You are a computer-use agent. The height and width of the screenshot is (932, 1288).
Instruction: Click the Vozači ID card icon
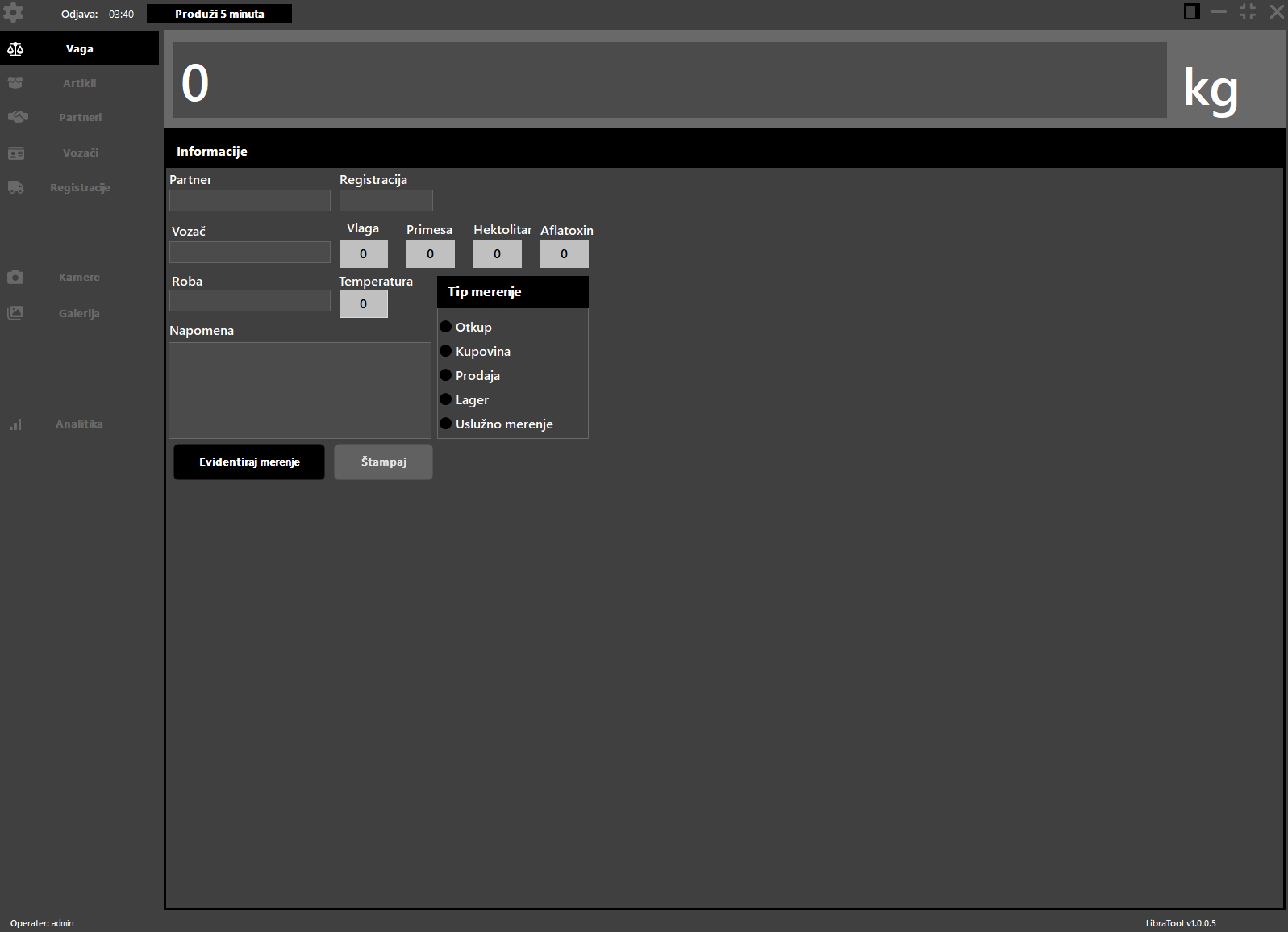(15, 153)
